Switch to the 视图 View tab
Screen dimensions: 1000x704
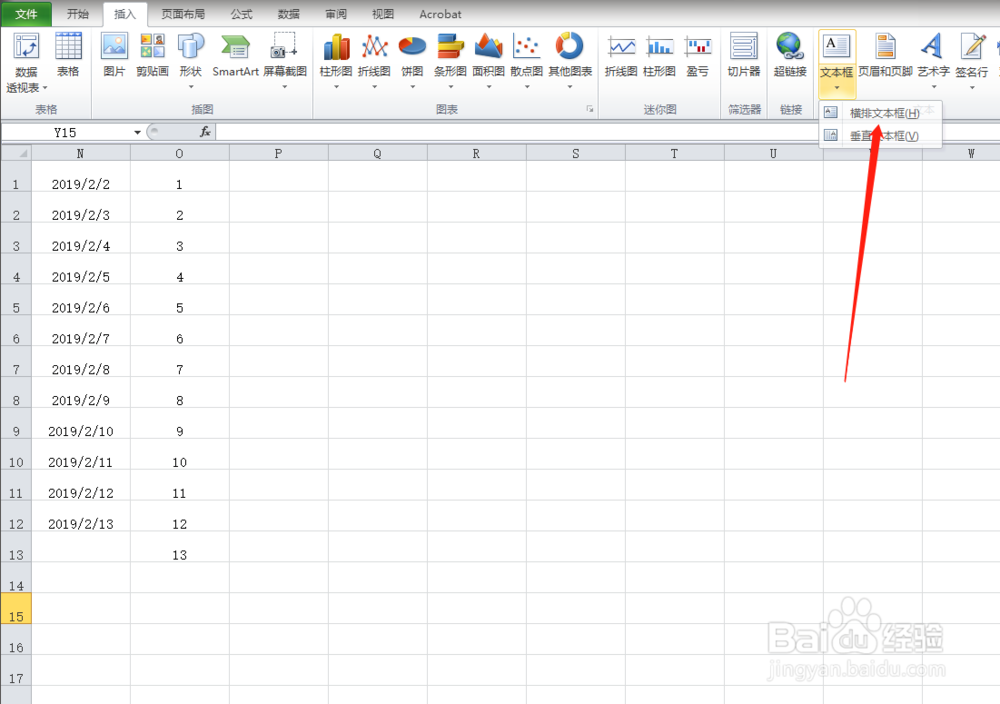click(x=383, y=14)
